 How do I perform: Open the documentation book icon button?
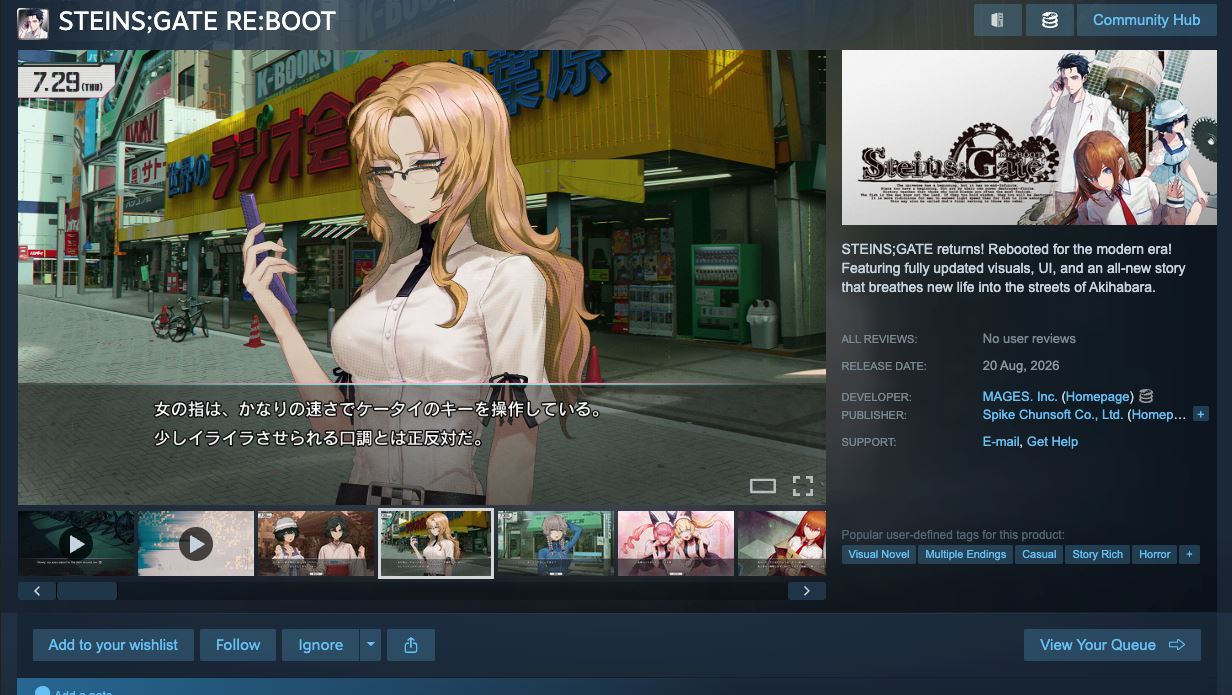tap(997, 20)
